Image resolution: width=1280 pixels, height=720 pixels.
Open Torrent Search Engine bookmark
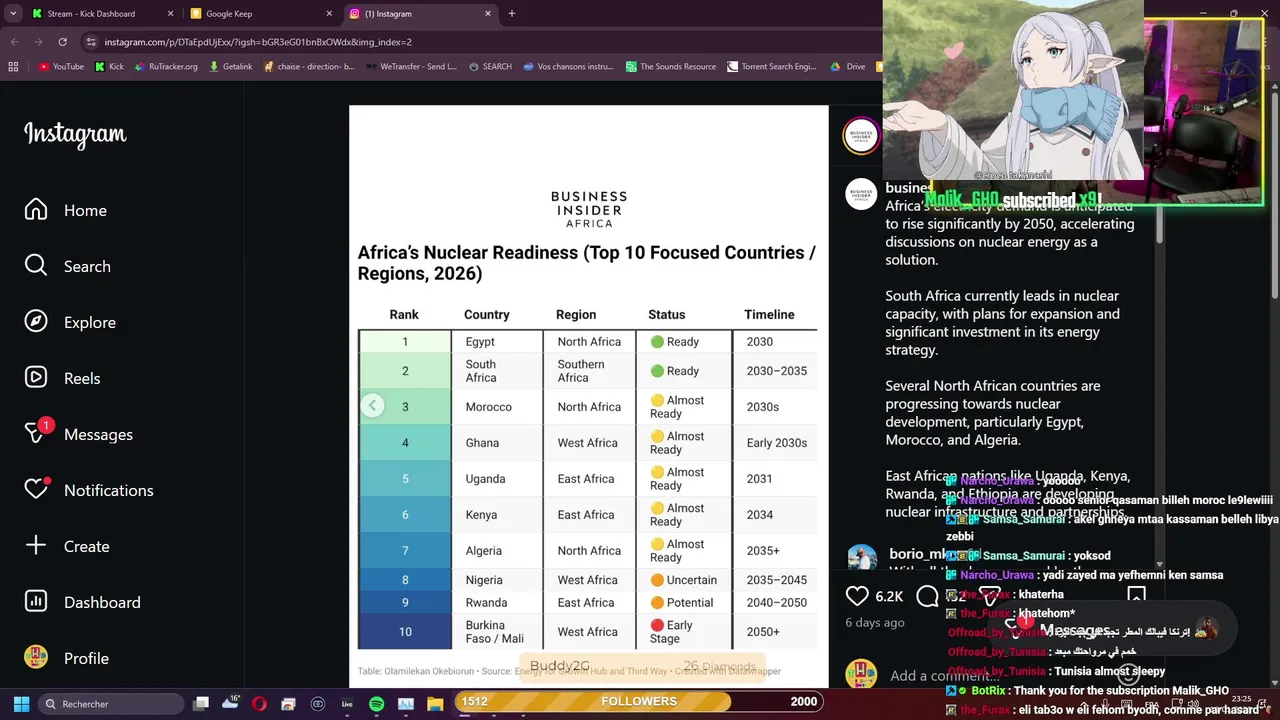tap(772, 67)
